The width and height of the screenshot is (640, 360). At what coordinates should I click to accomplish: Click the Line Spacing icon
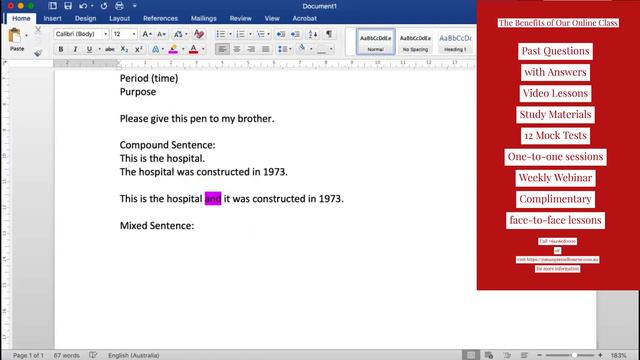282,49
